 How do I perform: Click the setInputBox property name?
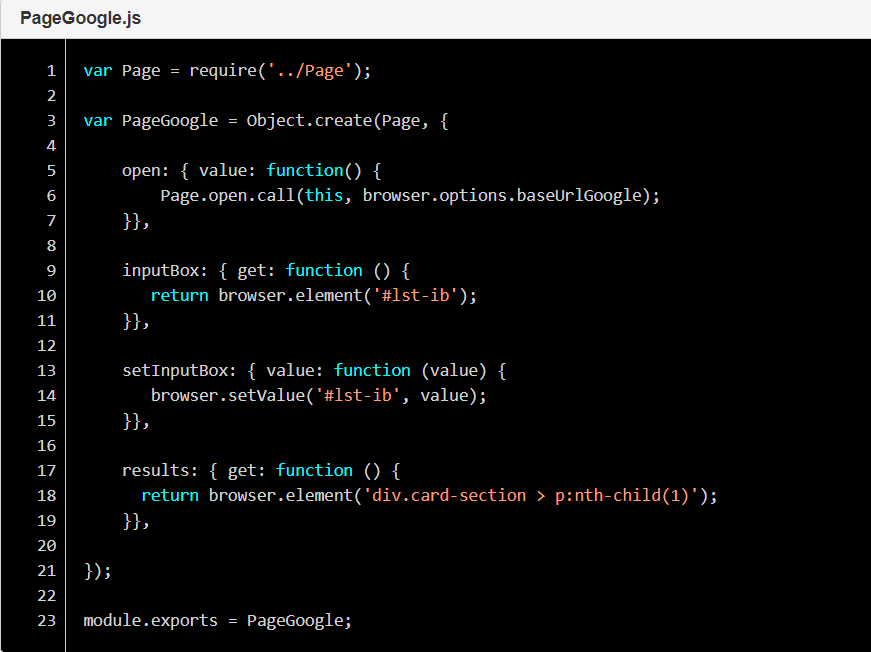tap(175, 370)
